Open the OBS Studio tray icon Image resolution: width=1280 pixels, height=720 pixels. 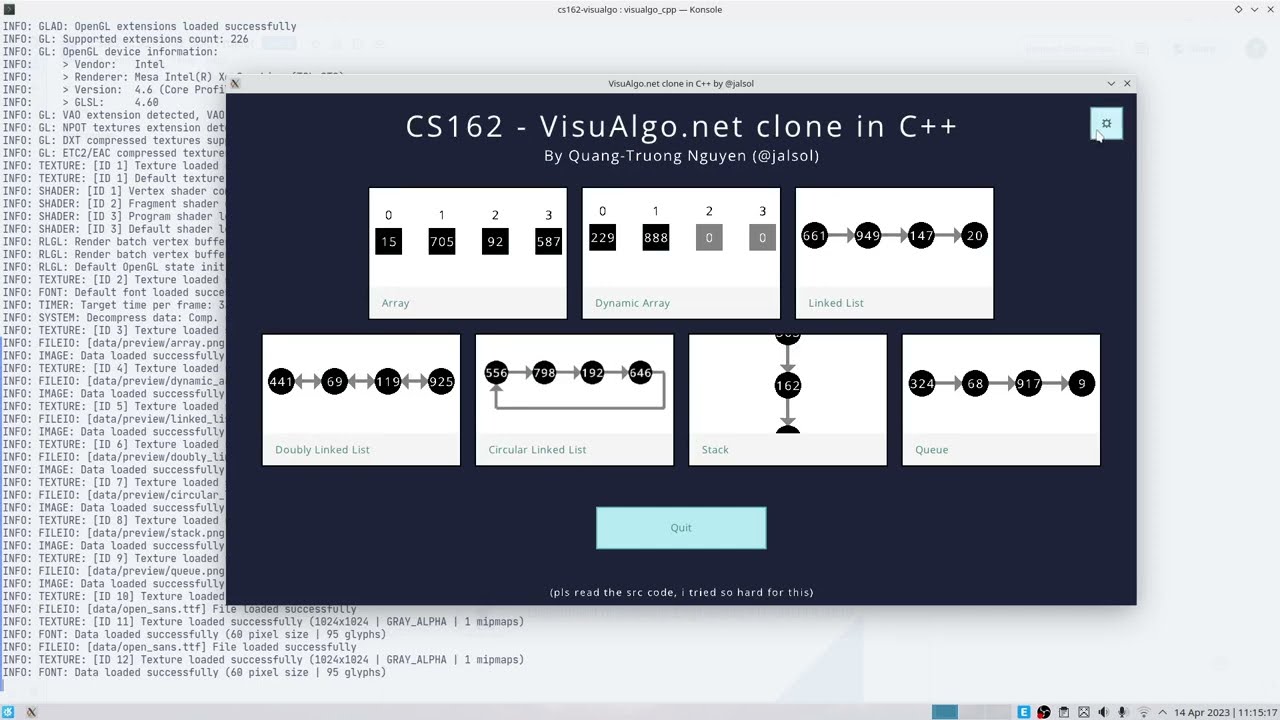1044,712
